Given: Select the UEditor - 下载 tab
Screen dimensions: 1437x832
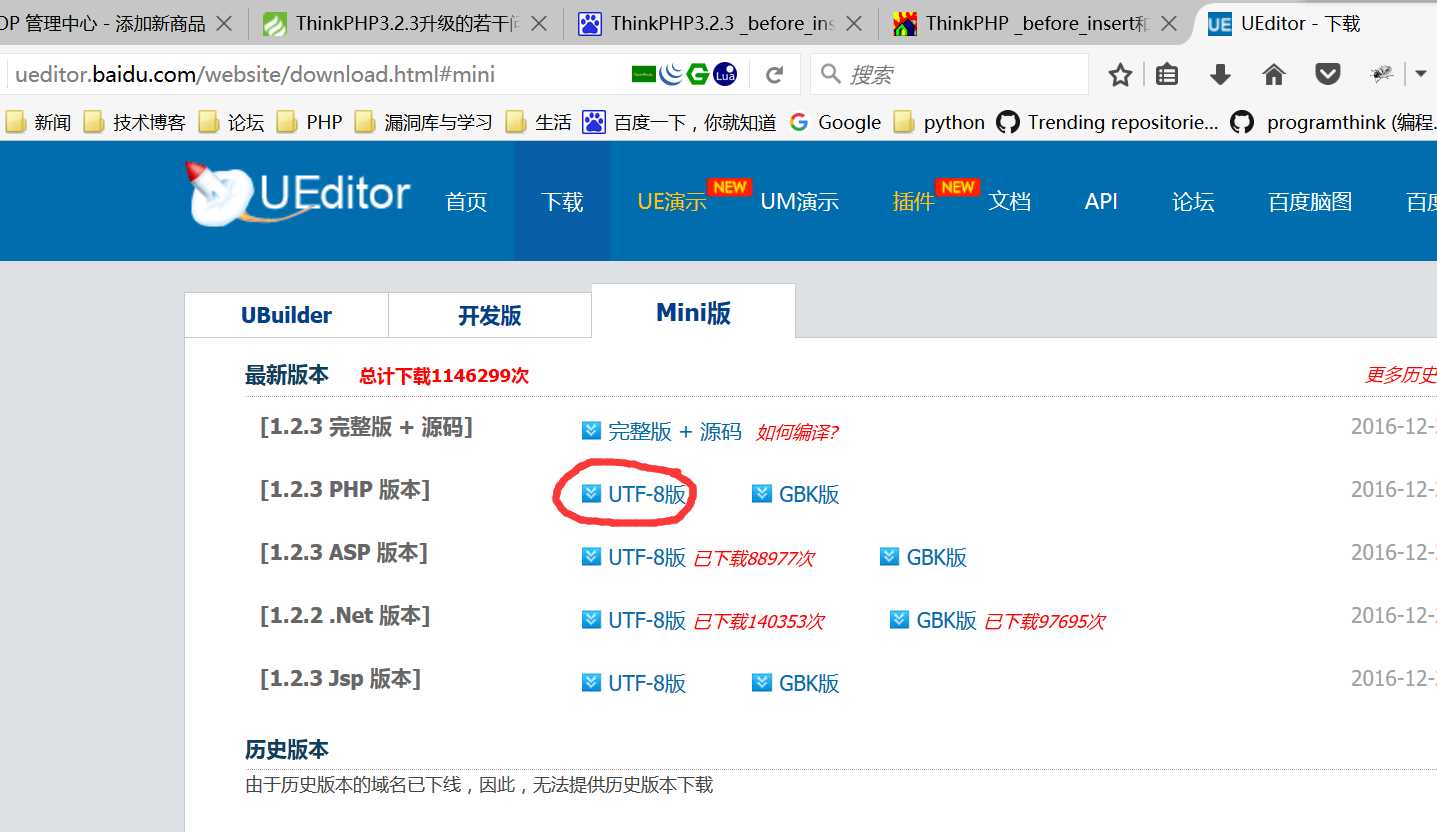Looking at the screenshot, I should pos(1316,23).
